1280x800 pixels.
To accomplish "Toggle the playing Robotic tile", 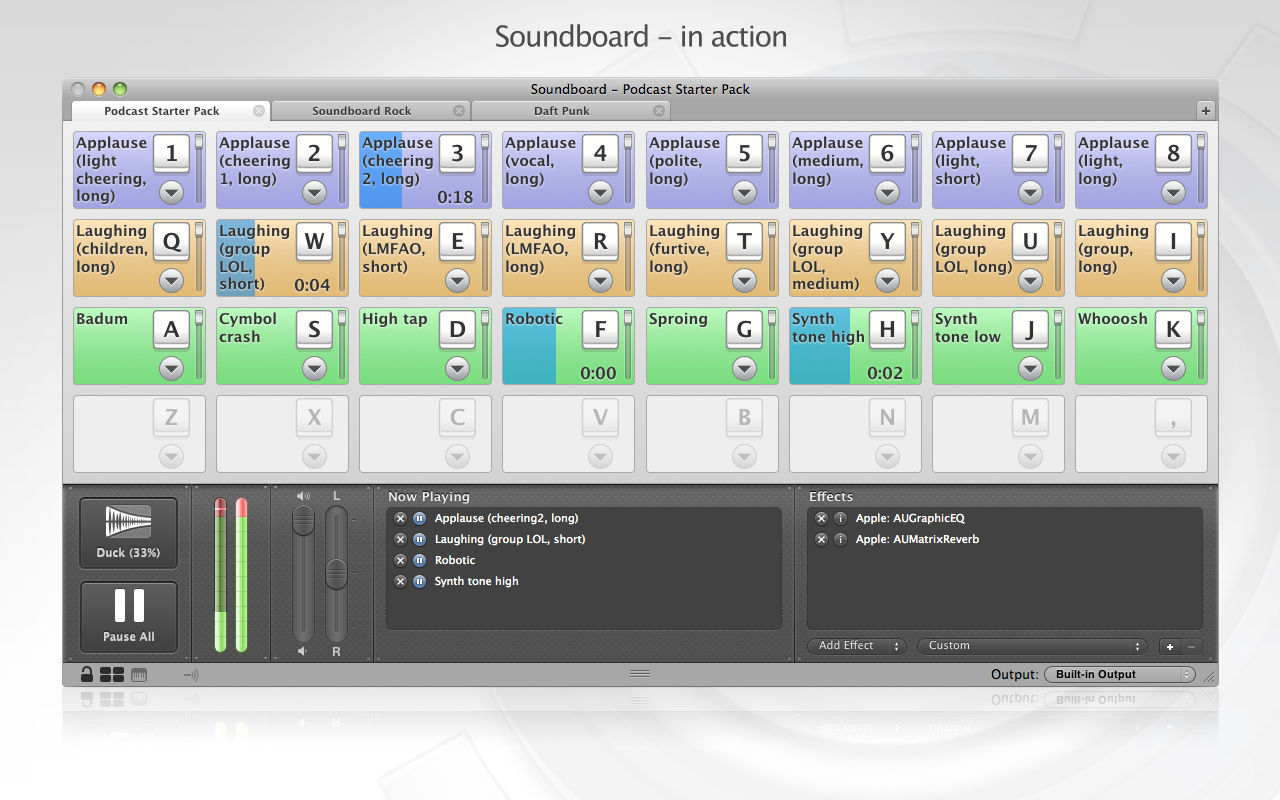I will pyautogui.click(x=568, y=346).
